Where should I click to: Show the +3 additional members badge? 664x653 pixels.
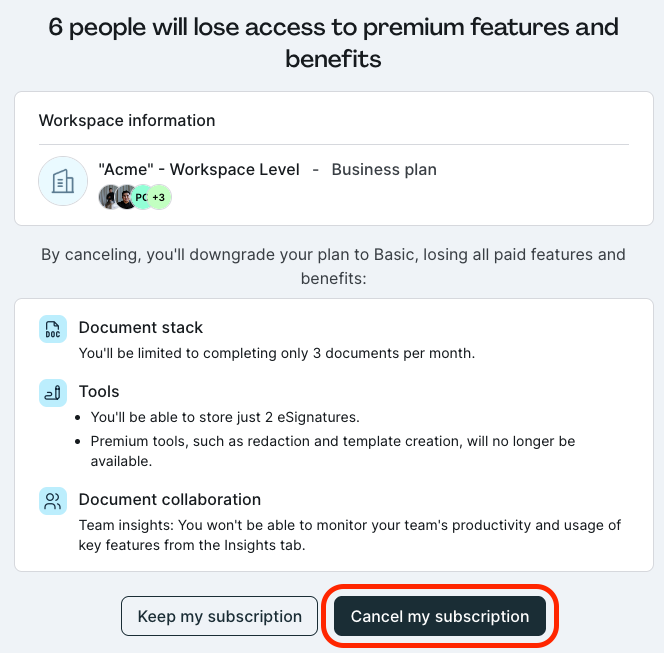(159, 197)
